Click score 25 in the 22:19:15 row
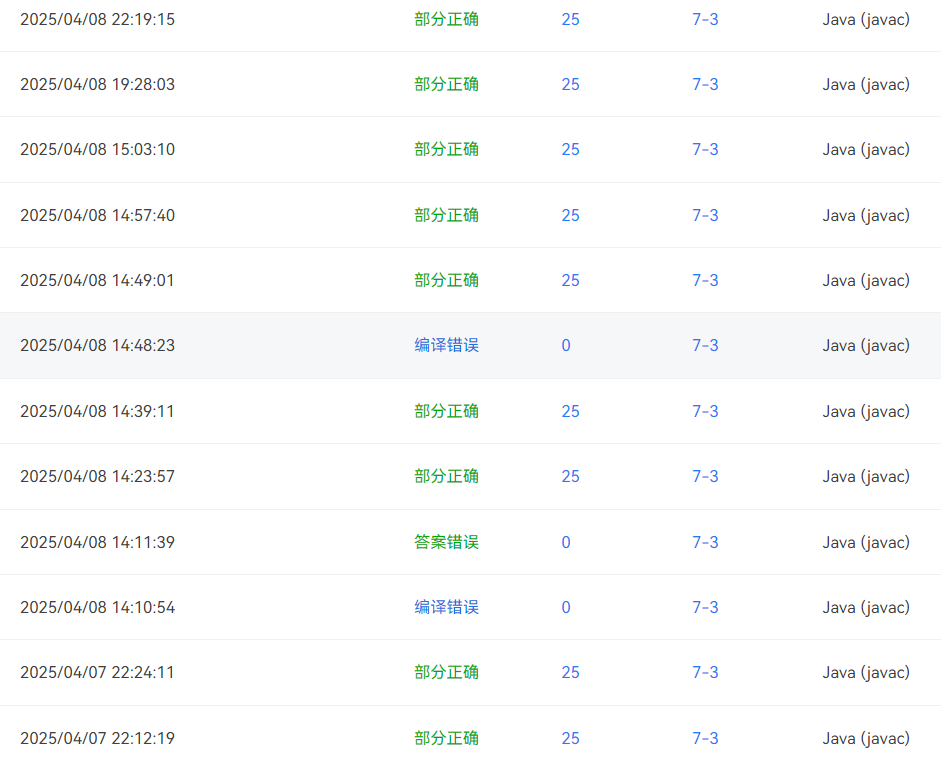 tap(571, 19)
